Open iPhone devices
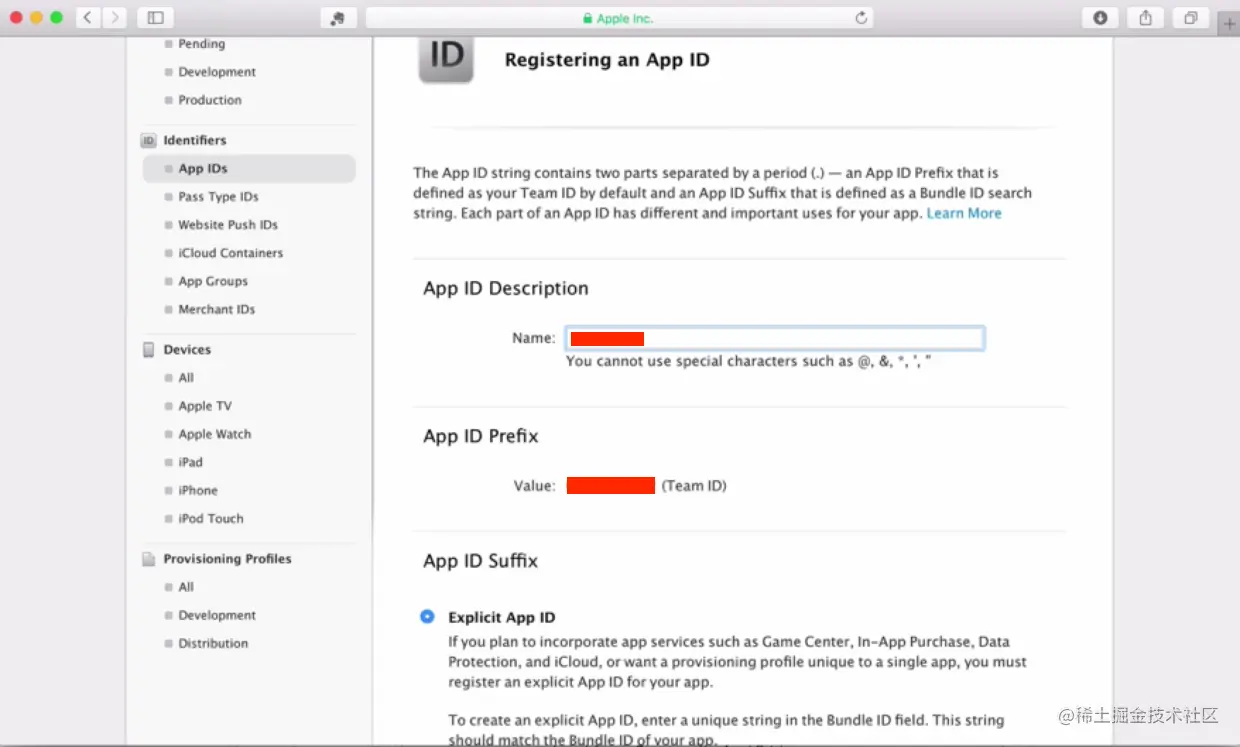 click(198, 490)
